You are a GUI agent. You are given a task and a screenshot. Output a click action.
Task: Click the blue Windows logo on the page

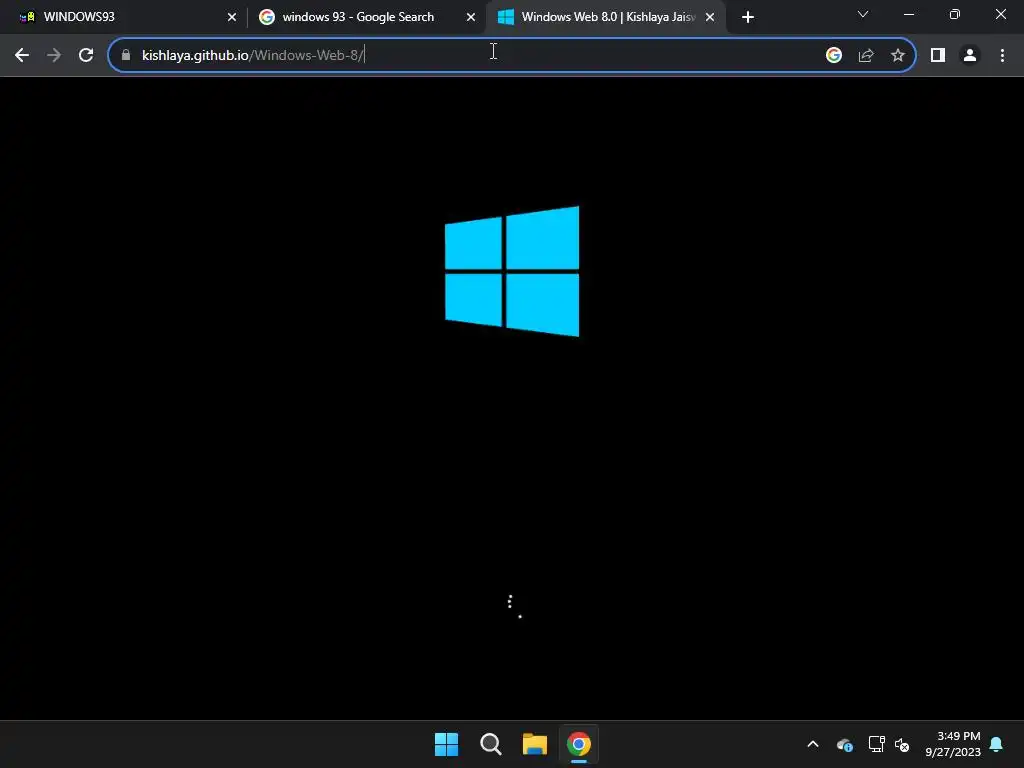[x=512, y=272]
